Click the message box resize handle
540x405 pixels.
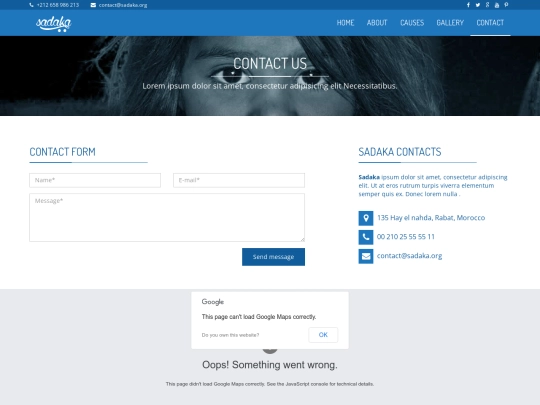(x=302, y=239)
